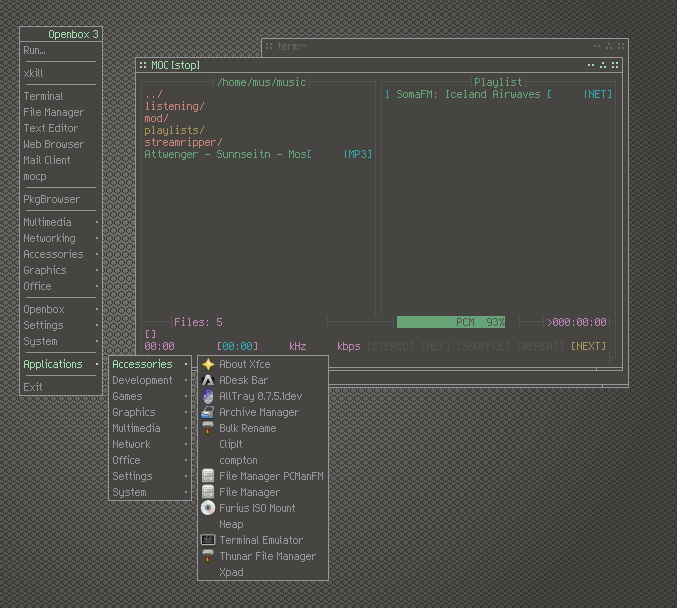Open Mail Client menu entry
The height and width of the screenshot is (608, 677).
[x=61, y=160]
